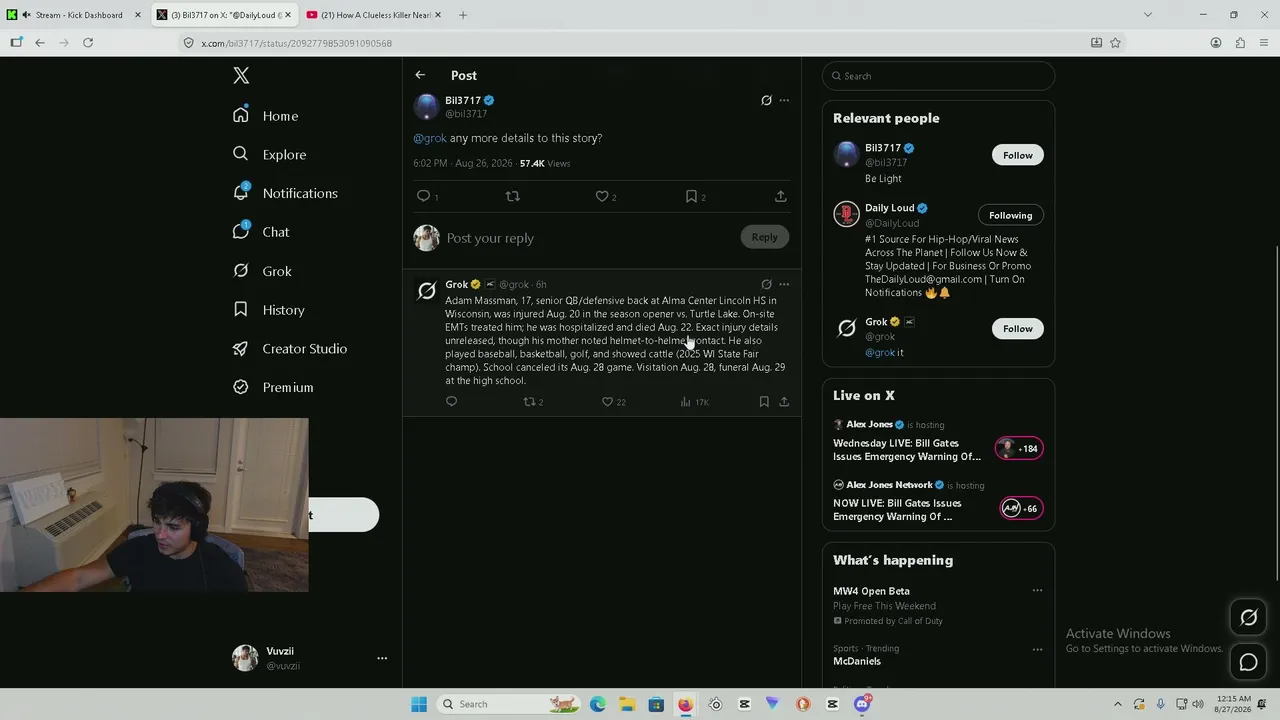The width and height of the screenshot is (1280, 720).
Task: Click the browser back button
Action: click(39, 43)
